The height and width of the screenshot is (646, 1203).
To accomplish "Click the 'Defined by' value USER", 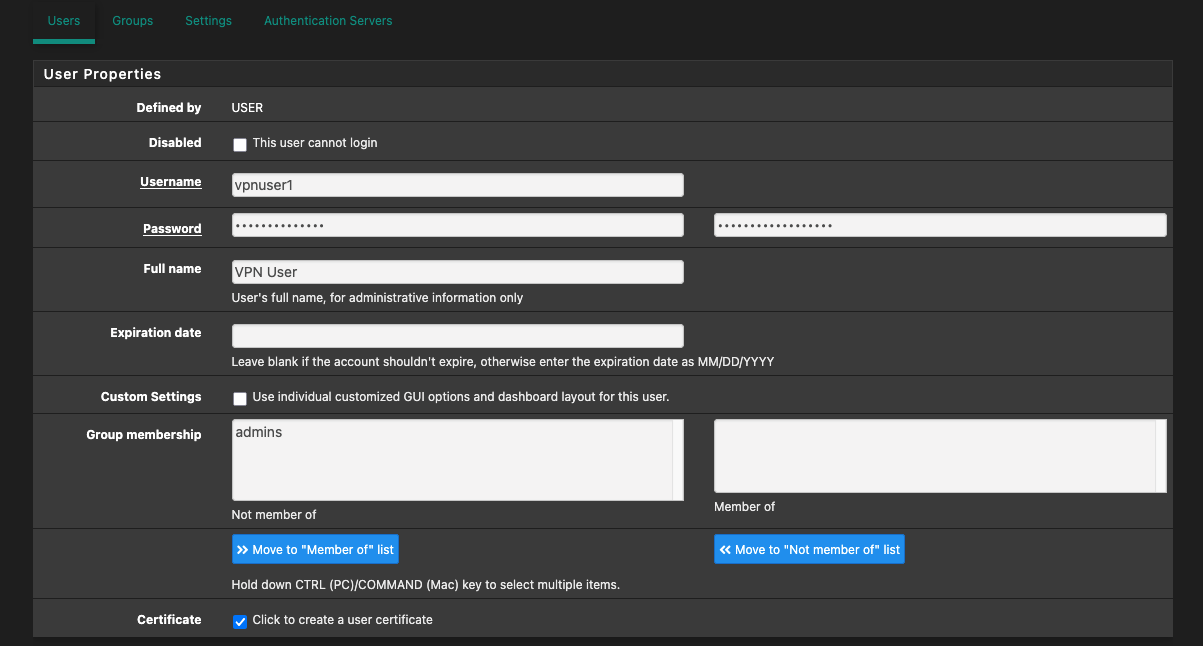I will [x=247, y=108].
